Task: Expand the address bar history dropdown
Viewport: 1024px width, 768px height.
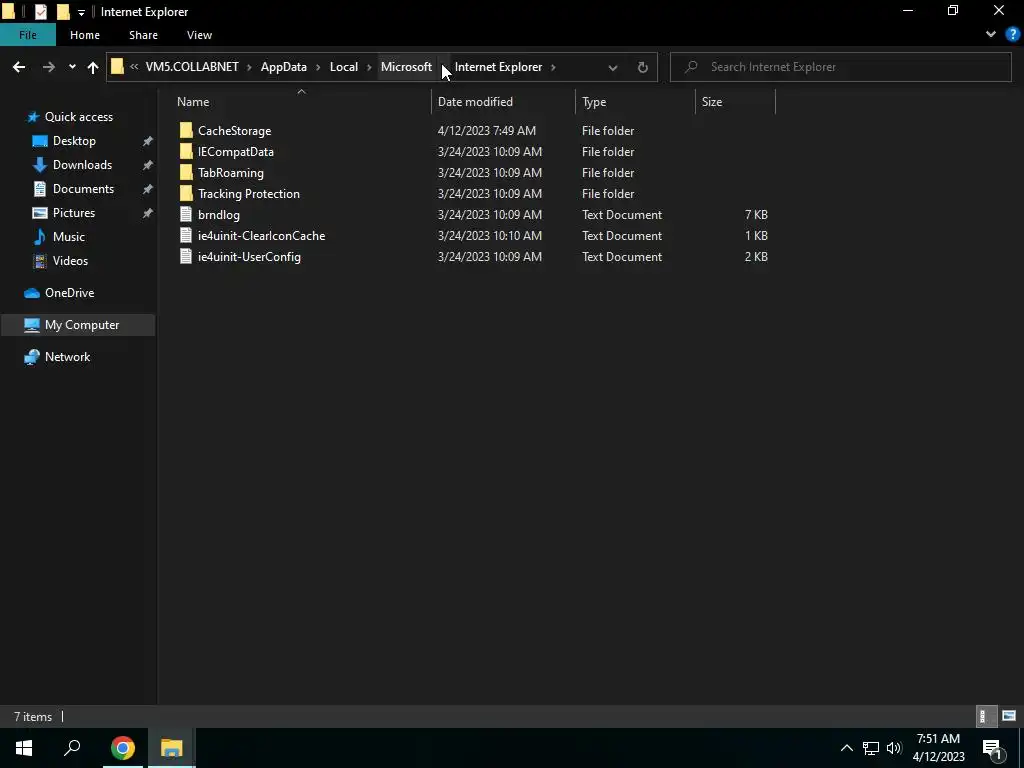Action: click(613, 67)
